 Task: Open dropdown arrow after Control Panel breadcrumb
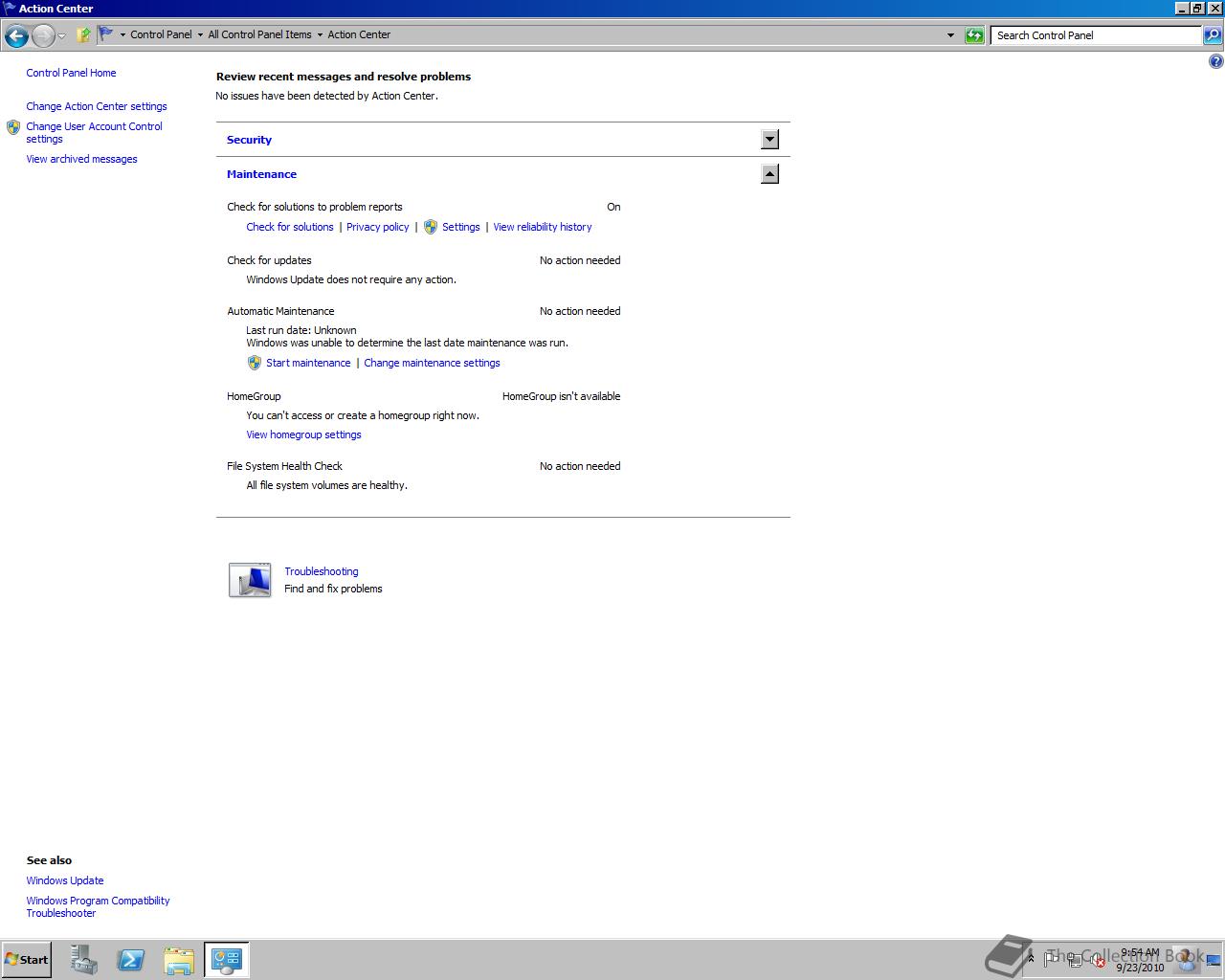coord(200,34)
